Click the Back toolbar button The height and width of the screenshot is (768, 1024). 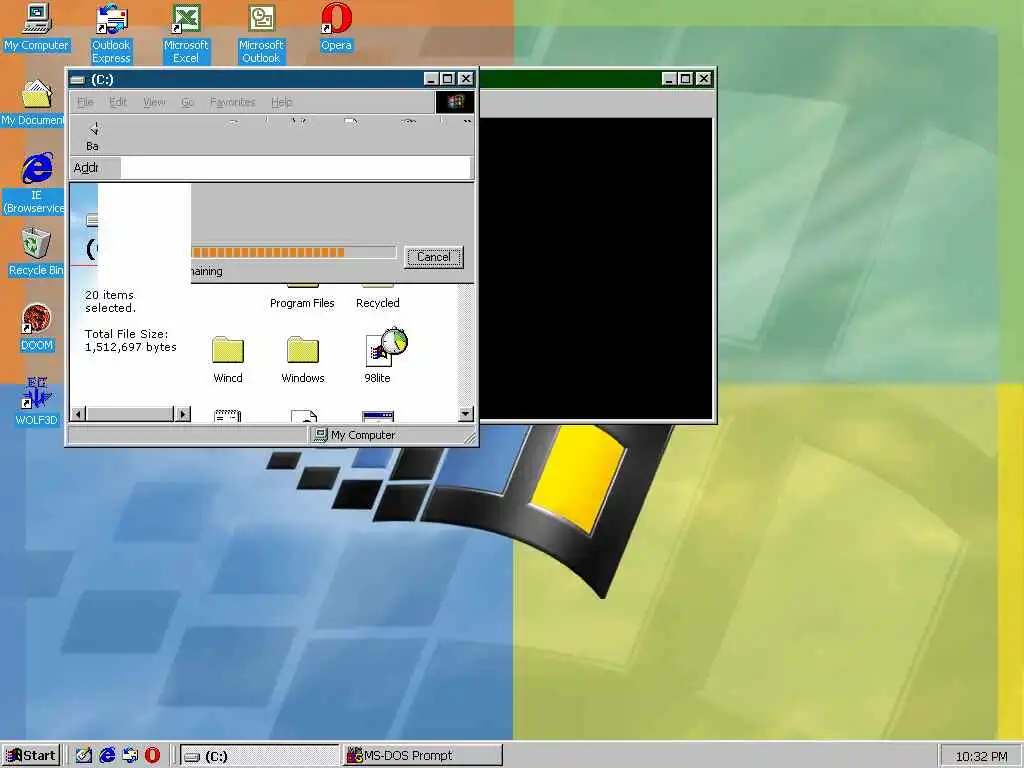pyautogui.click(x=93, y=135)
